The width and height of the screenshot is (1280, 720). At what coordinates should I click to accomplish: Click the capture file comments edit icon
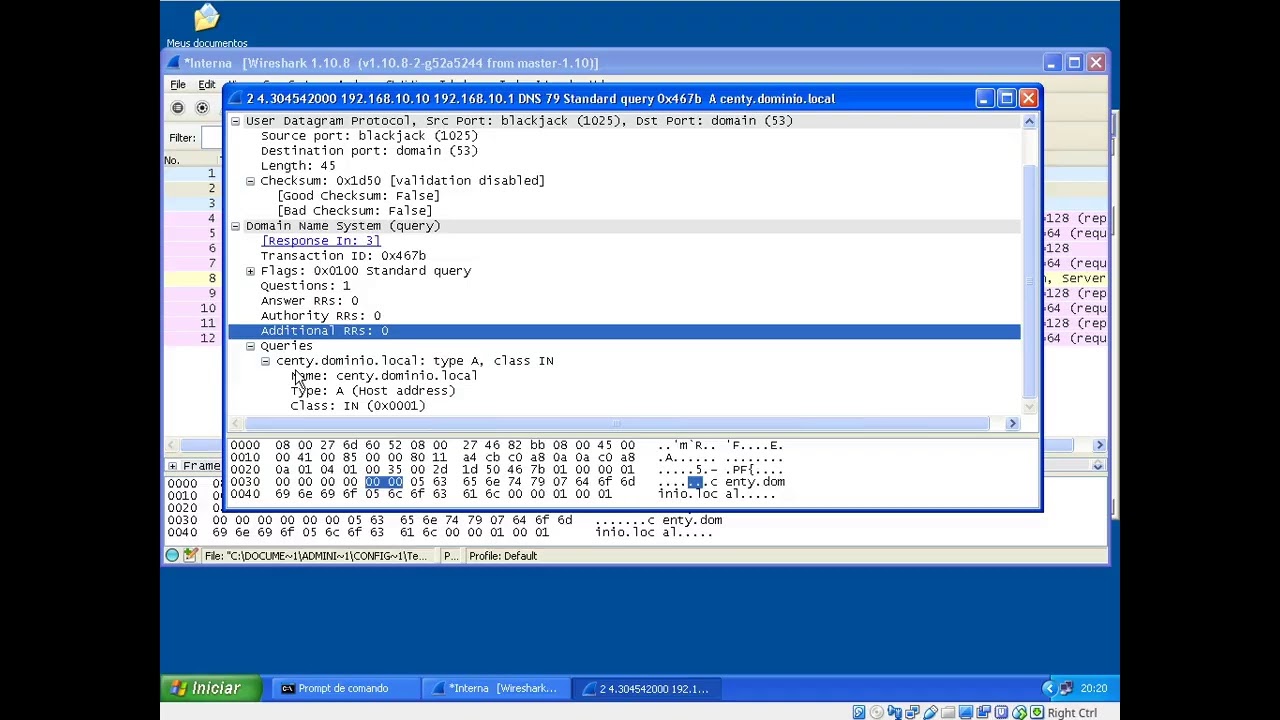tap(190, 556)
